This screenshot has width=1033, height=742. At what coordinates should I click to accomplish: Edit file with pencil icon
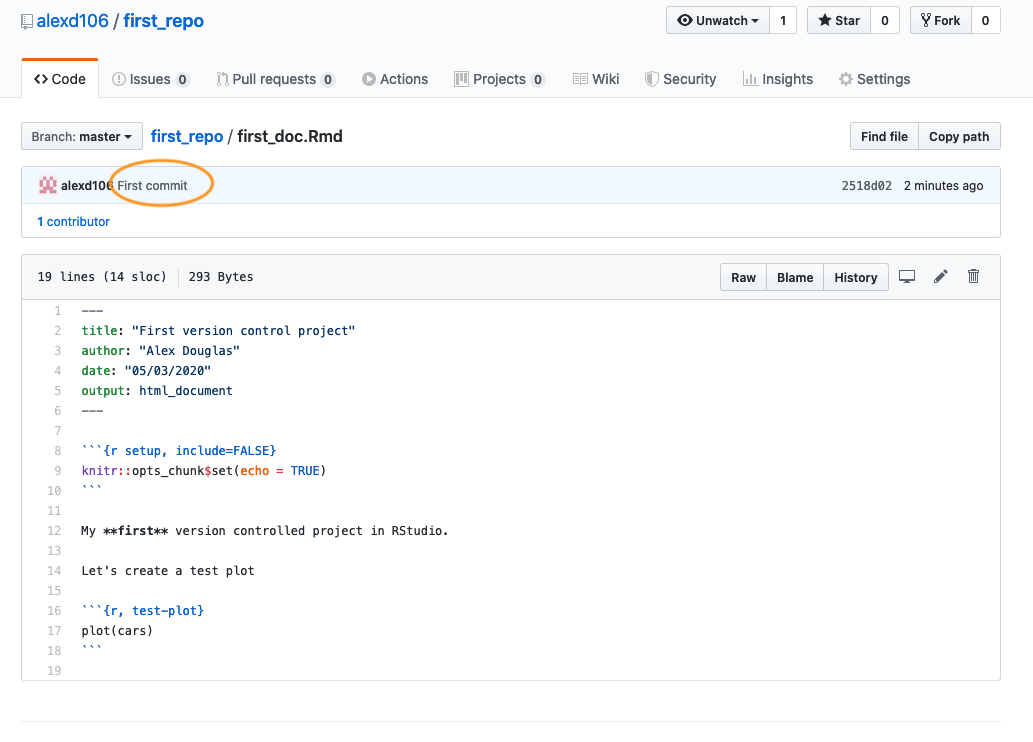point(941,277)
